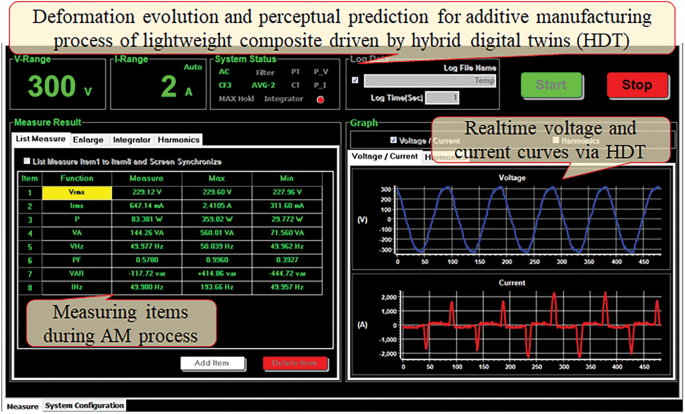Select the IHz function cell

[x=76, y=287]
